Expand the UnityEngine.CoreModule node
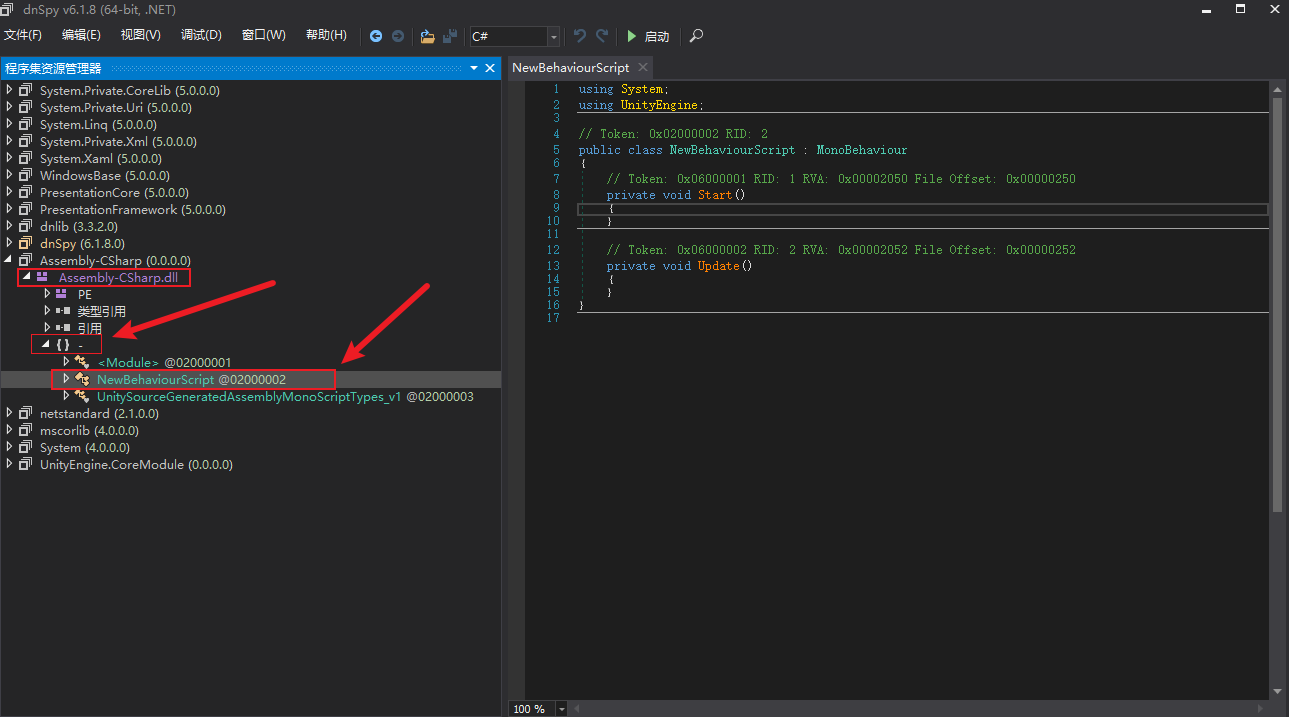This screenshot has width=1289, height=717. pos(9,464)
